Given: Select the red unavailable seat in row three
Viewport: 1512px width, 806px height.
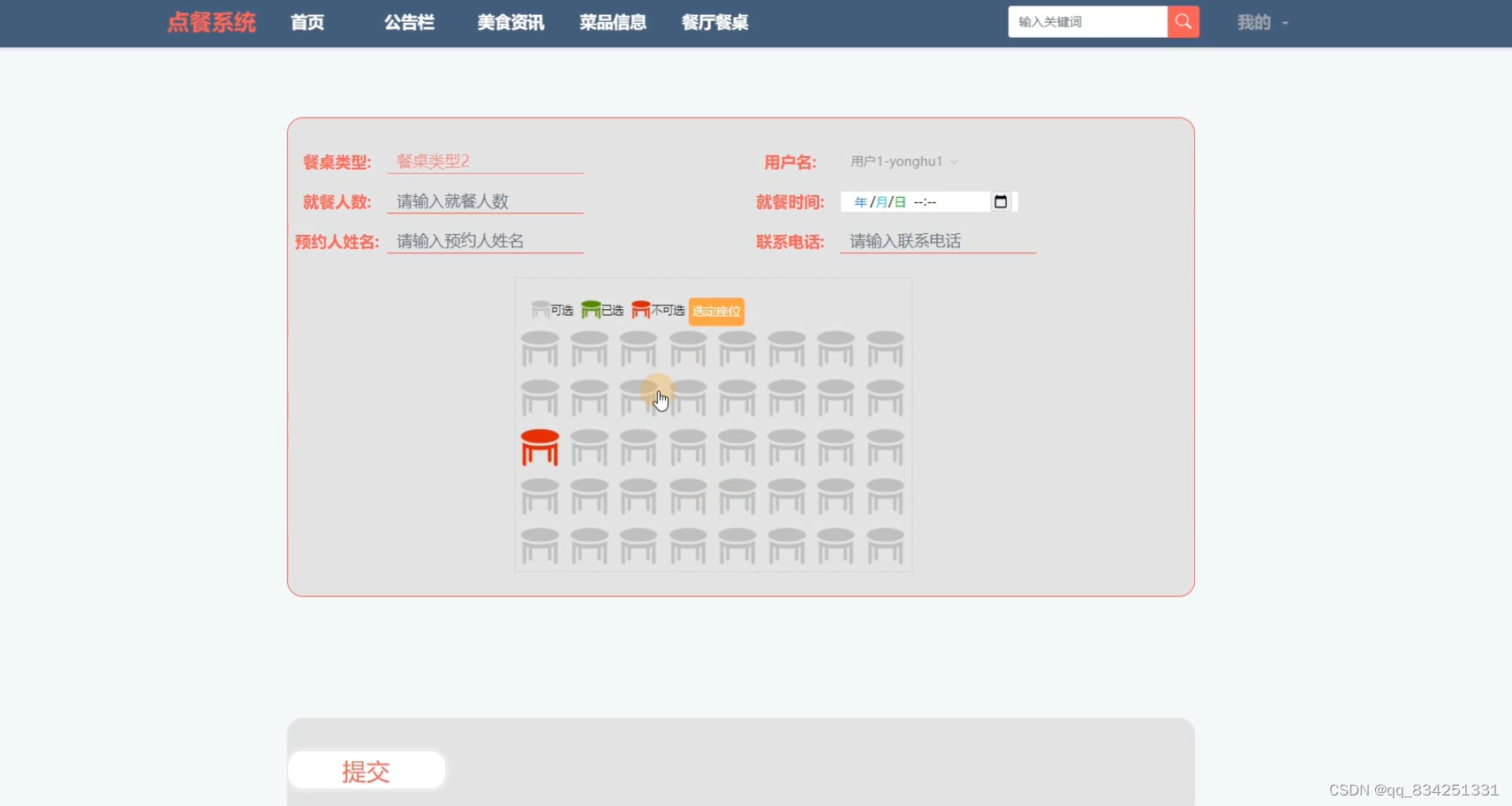Looking at the screenshot, I should (540, 448).
